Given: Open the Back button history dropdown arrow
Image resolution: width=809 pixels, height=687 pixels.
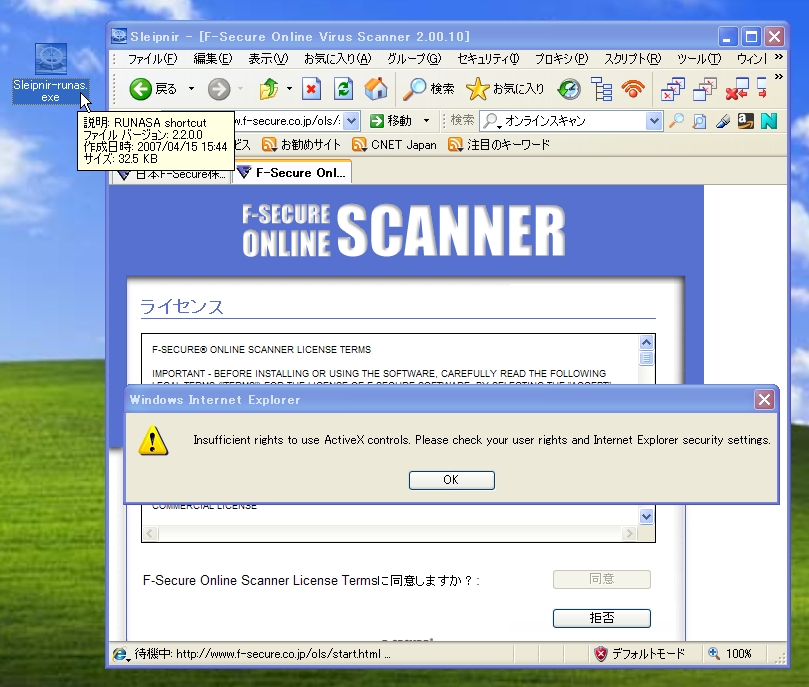Looking at the screenshot, I should (191, 89).
